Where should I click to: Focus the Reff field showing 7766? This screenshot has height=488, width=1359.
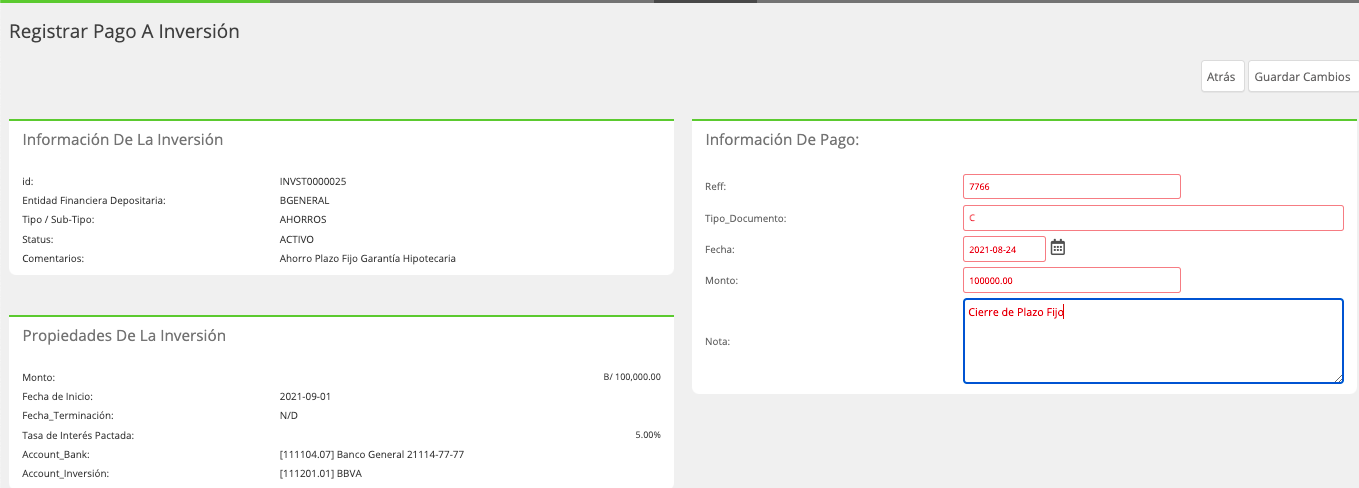click(1072, 186)
